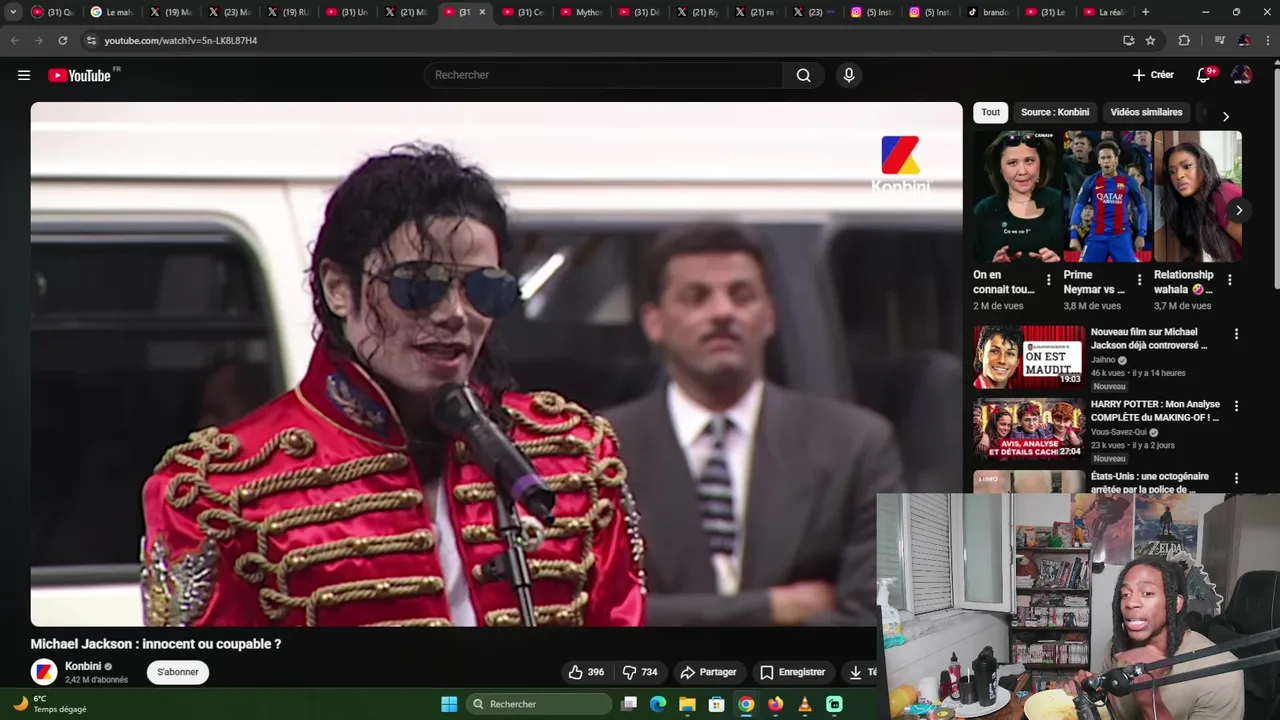The image size is (1280, 720).
Task: Open Microsoft Store from taskbar
Action: [x=716, y=704]
